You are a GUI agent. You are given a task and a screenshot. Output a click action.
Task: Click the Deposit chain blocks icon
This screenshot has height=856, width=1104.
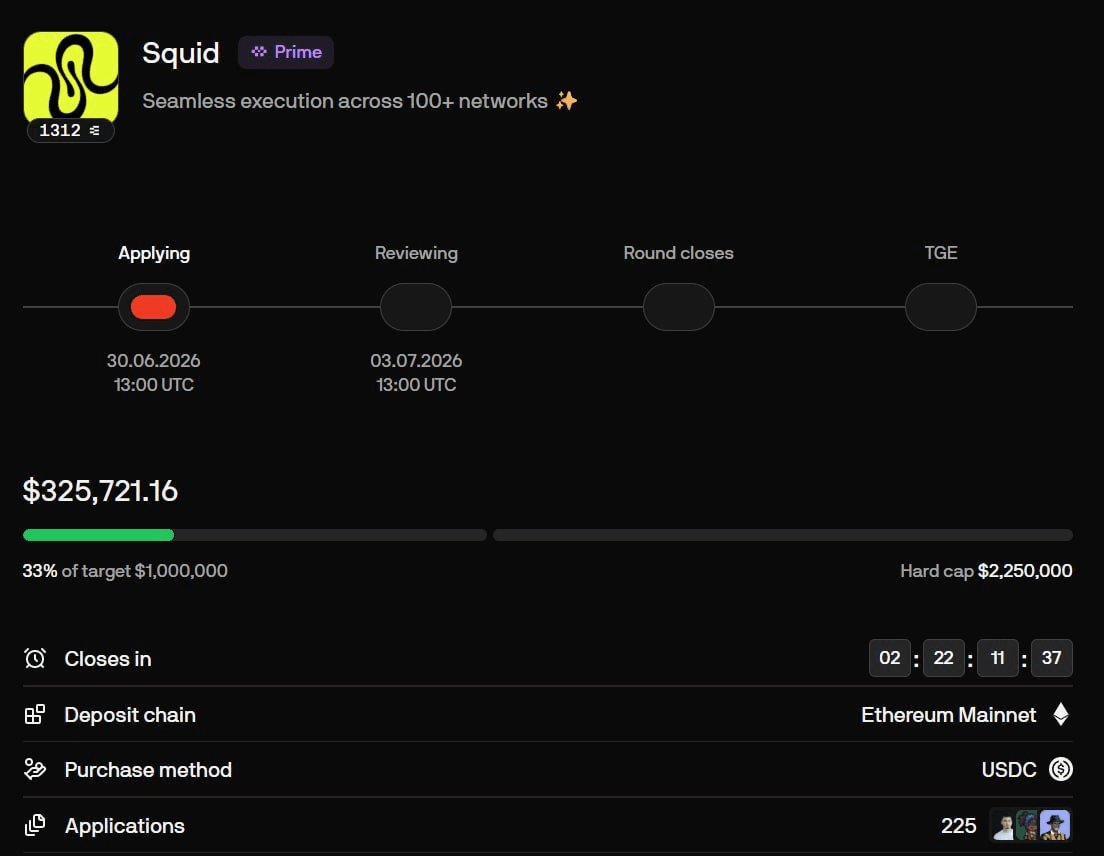click(34, 715)
